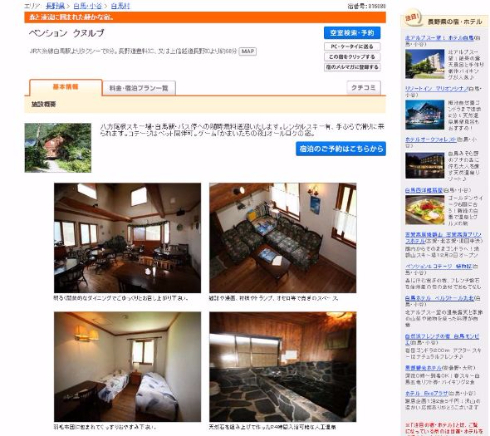This screenshot has height=436, width=490.
Task: Follow the 長野県 breadcrumb link
Action: [x=55, y=6]
